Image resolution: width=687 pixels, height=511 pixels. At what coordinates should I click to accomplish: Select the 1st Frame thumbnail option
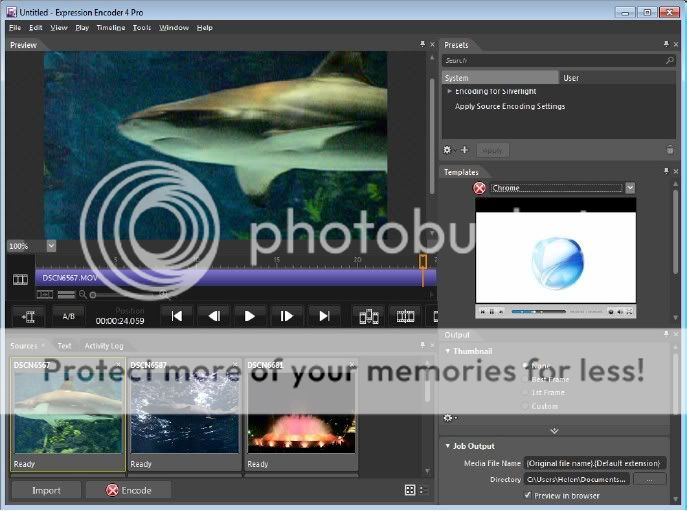(525, 393)
